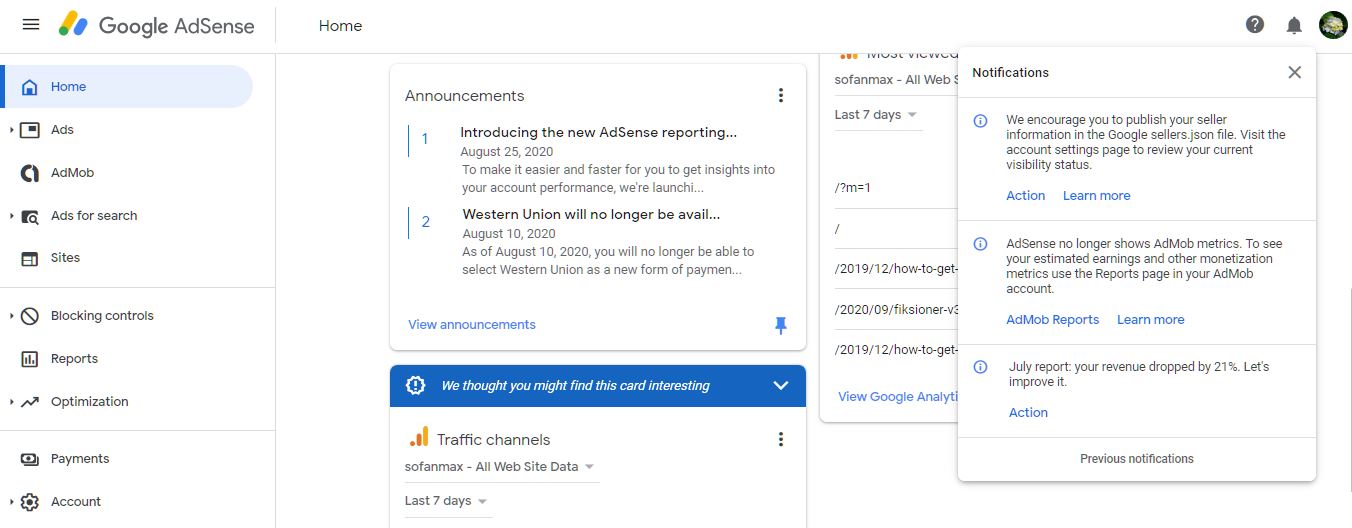The image size is (1352, 528).
Task: Click the Blocking controls icon
Action: pyautogui.click(x=30, y=316)
